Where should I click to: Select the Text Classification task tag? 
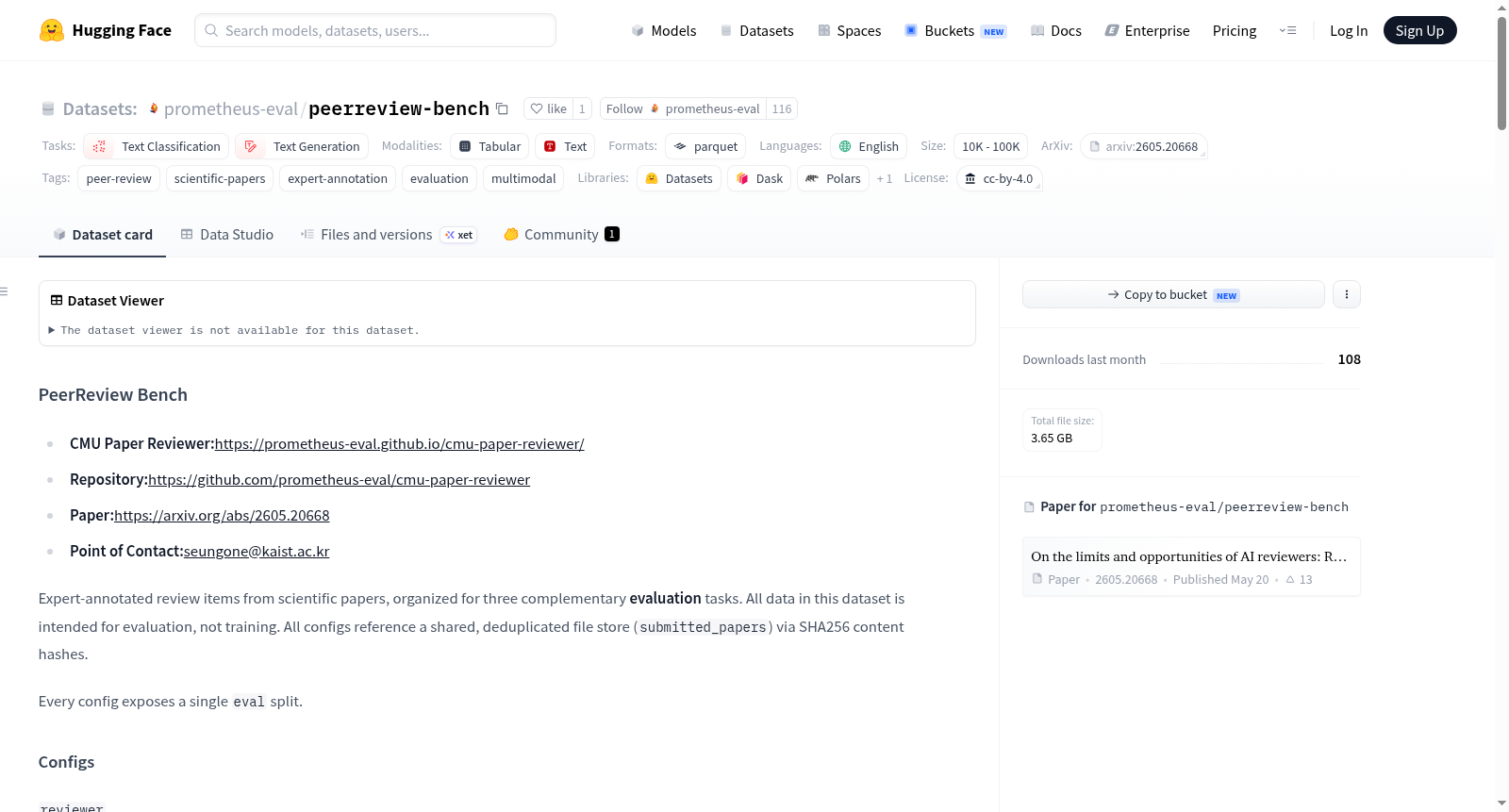[157, 146]
